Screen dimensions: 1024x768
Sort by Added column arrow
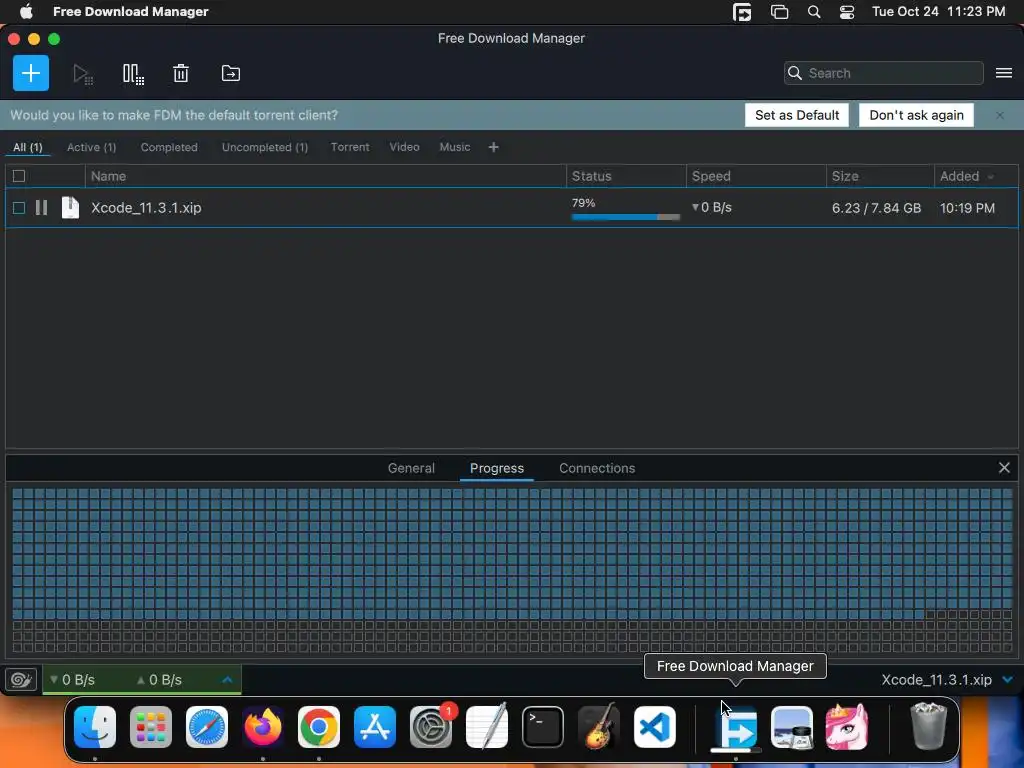[x=991, y=177]
